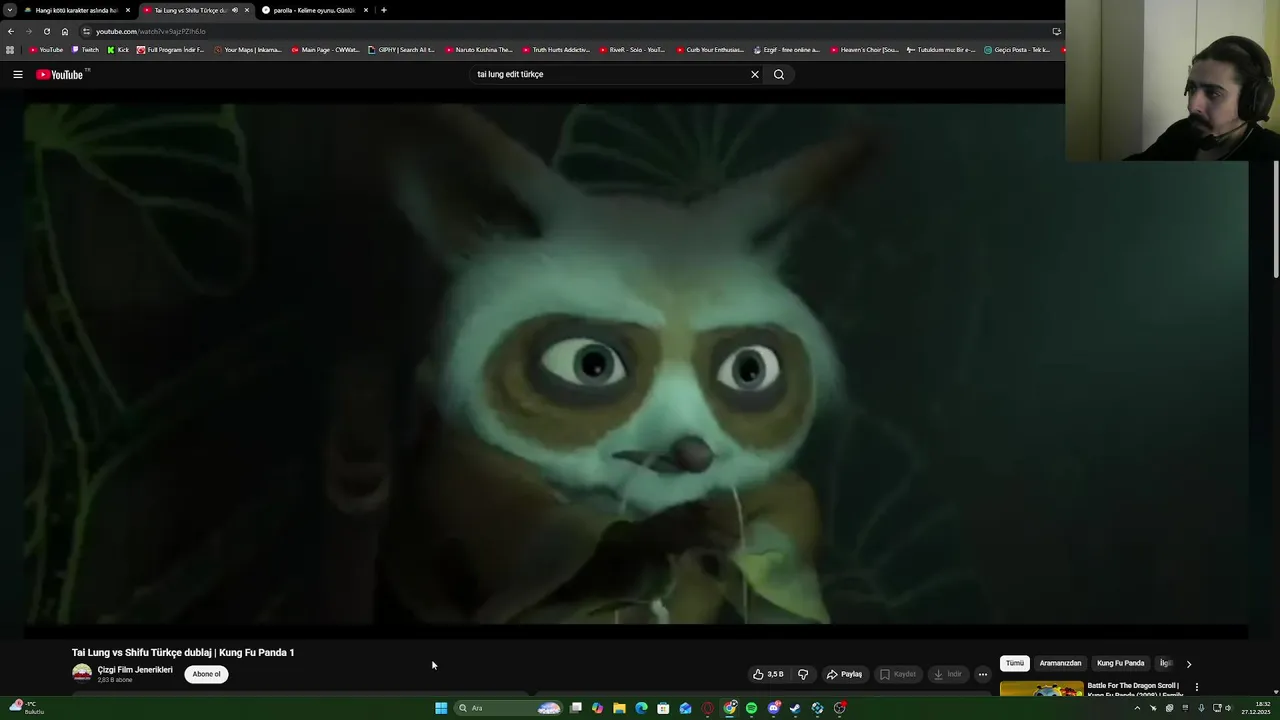This screenshot has height=720, width=1280.
Task: Close the 'Hangi kötü karakter' tab
Action: coord(128,10)
